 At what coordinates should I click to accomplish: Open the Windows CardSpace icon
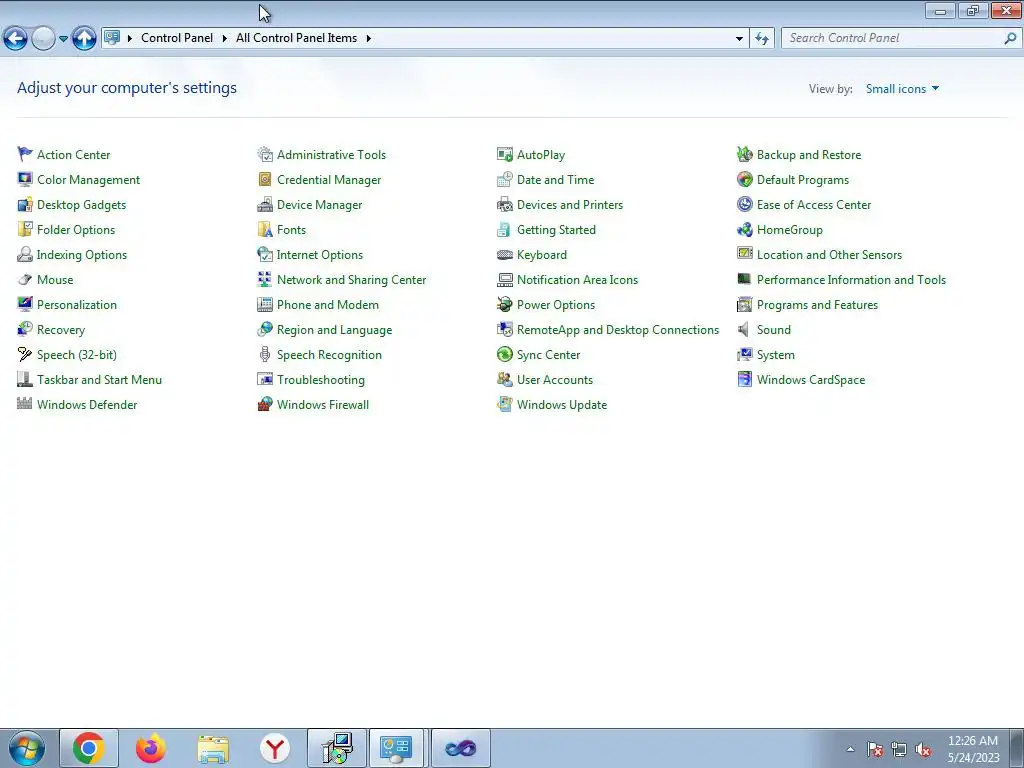tap(744, 379)
